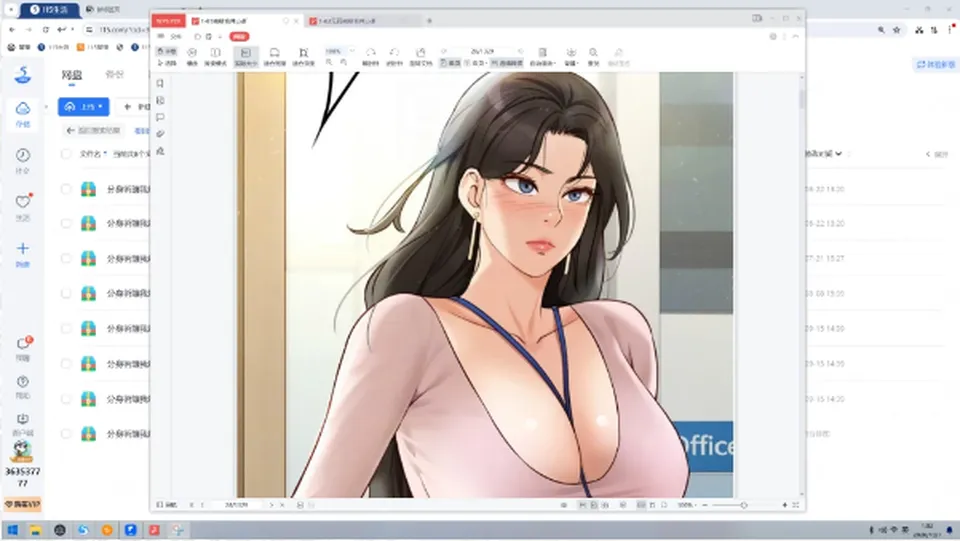Expand the blue upload button dropdown
The image size is (960, 541).
(100, 106)
